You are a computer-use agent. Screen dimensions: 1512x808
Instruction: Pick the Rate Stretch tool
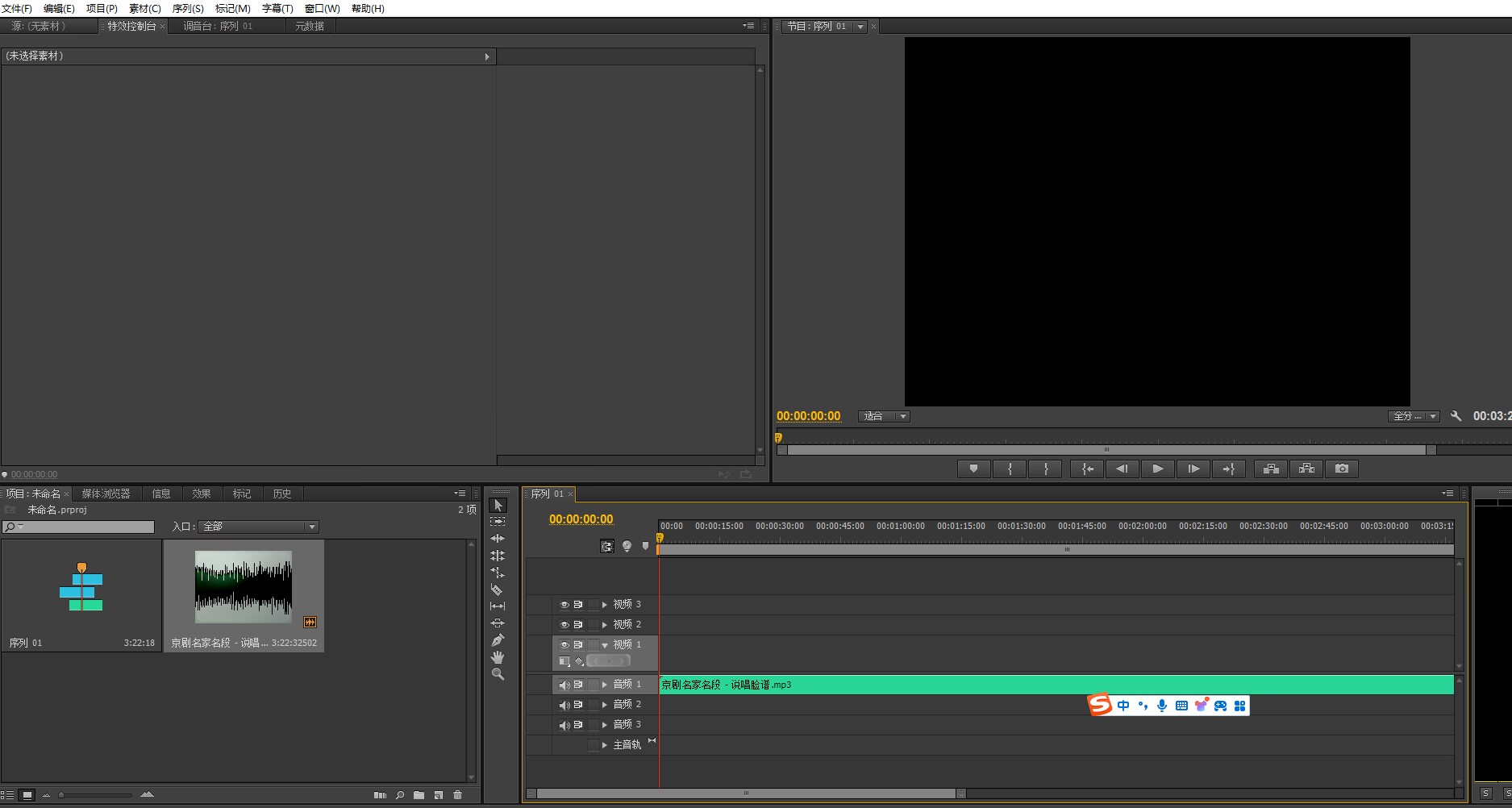(x=498, y=573)
